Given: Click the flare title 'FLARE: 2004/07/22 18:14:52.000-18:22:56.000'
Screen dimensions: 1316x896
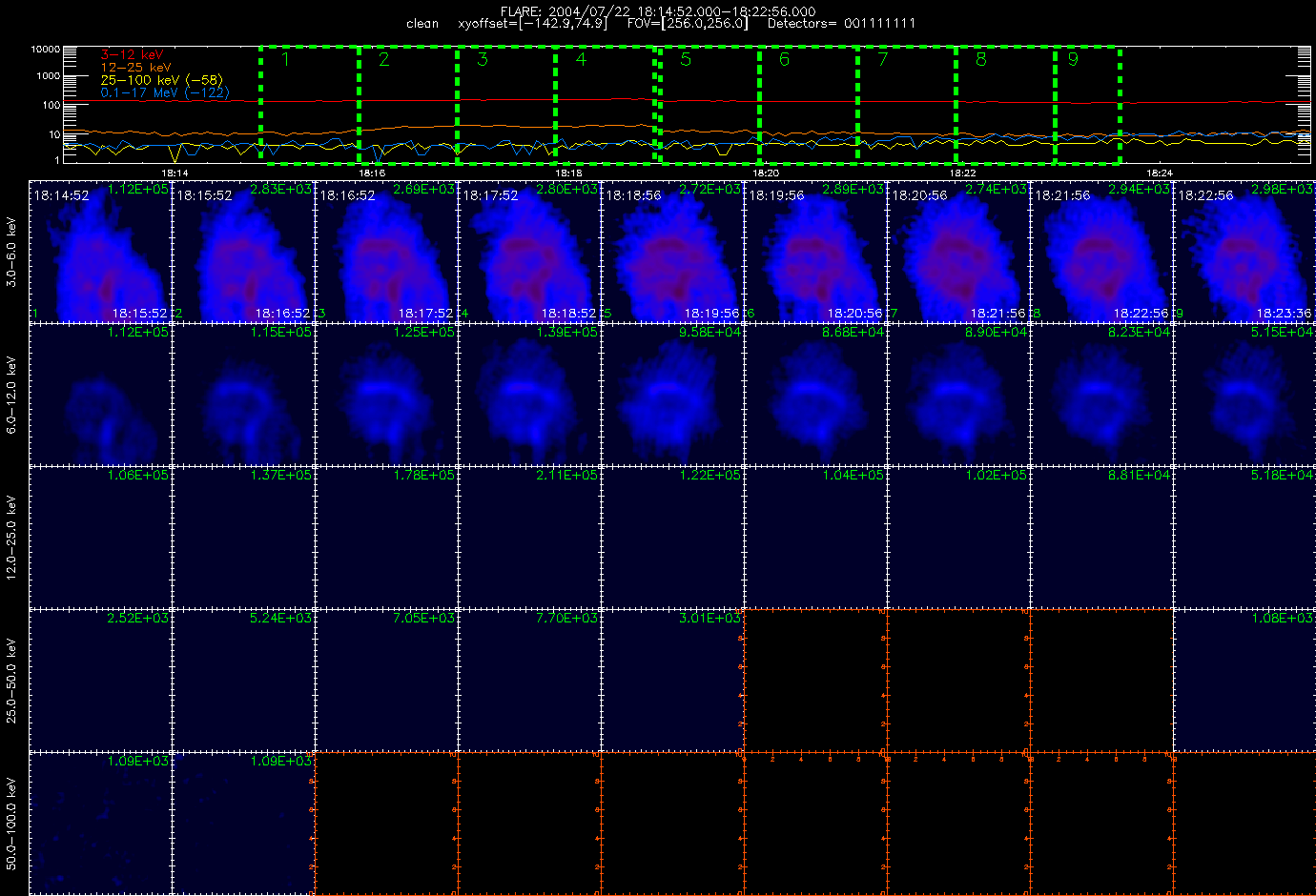Looking at the screenshot, I should coord(657,11).
